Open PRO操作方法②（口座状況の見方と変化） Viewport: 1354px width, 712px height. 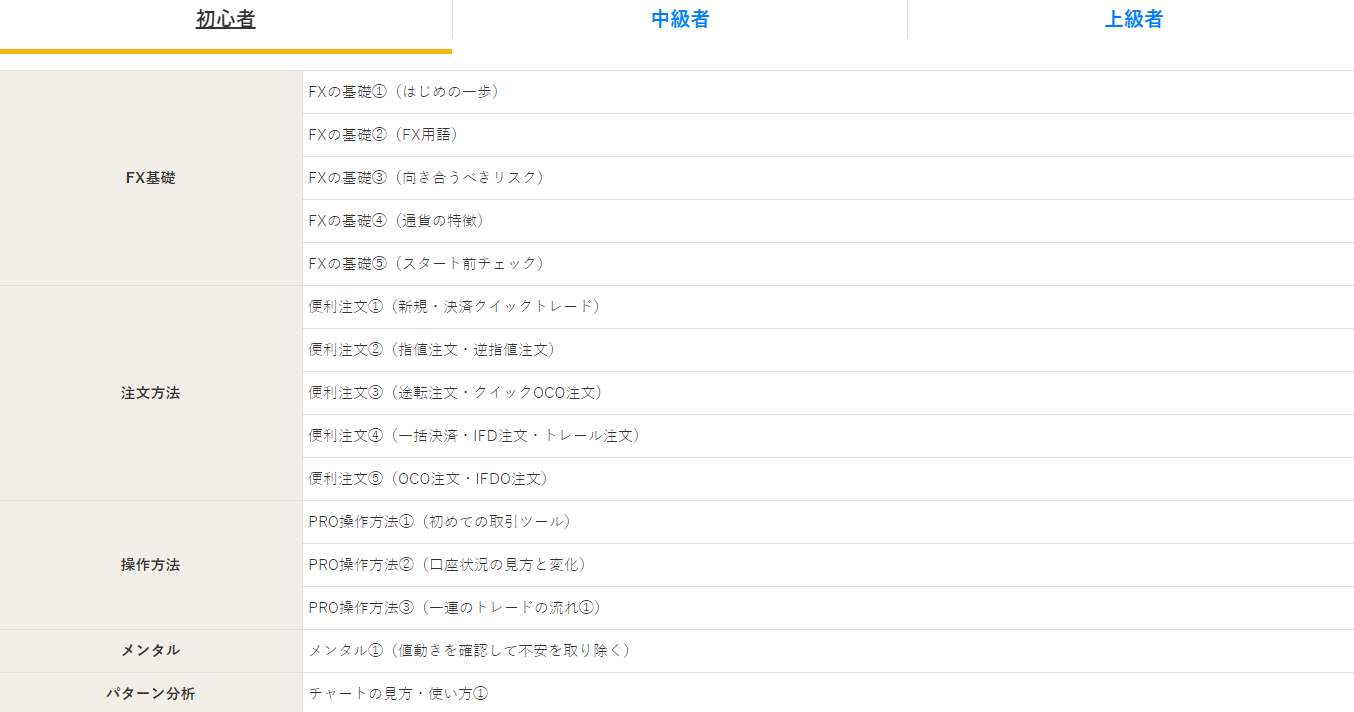click(x=447, y=565)
